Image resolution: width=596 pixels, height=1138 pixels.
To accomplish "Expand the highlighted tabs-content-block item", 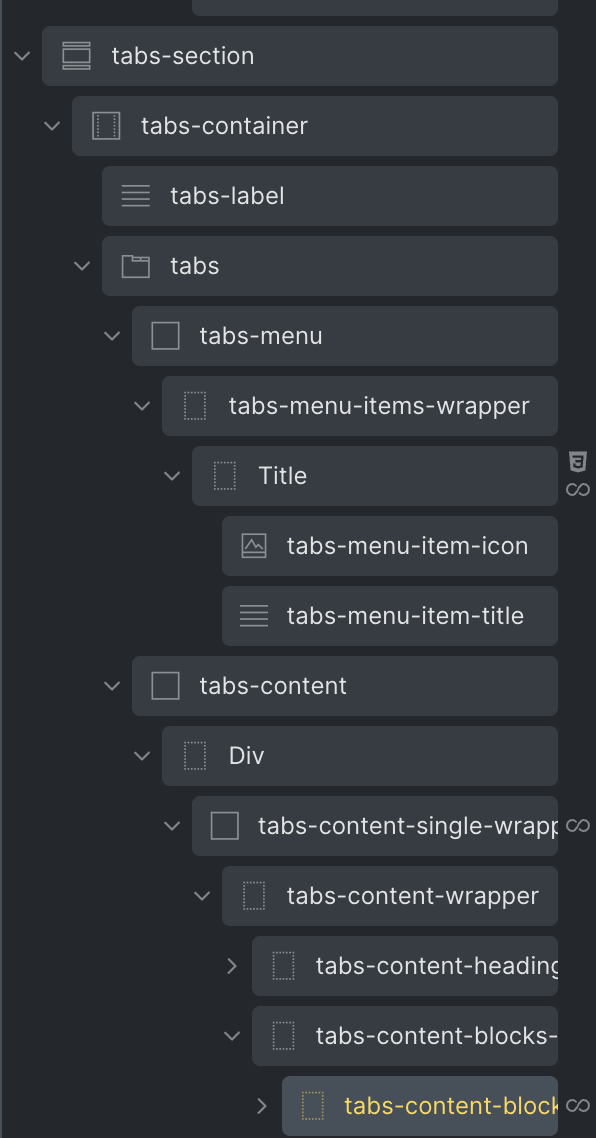I will [x=262, y=1106].
